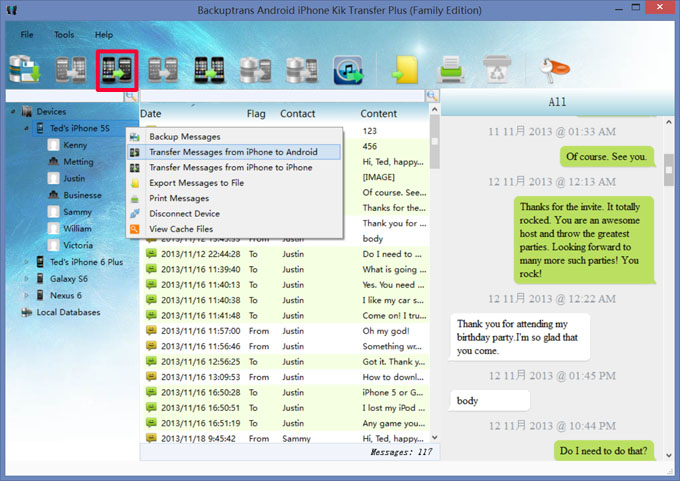Choose View Cache Files from the context menu

click(234, 229)
